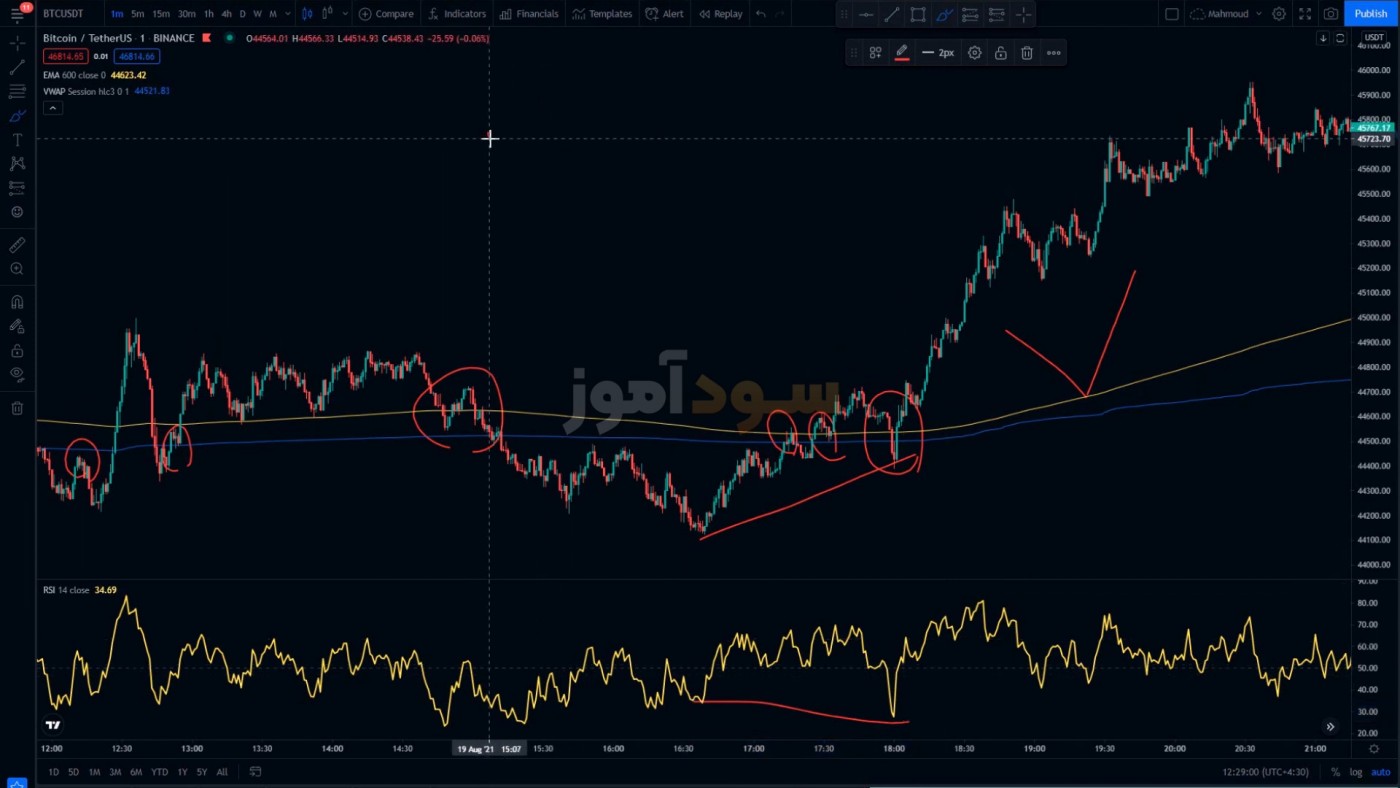Switch to the 5m timeframe
This screenshot has width=1400, height=788.
[137, 14]
